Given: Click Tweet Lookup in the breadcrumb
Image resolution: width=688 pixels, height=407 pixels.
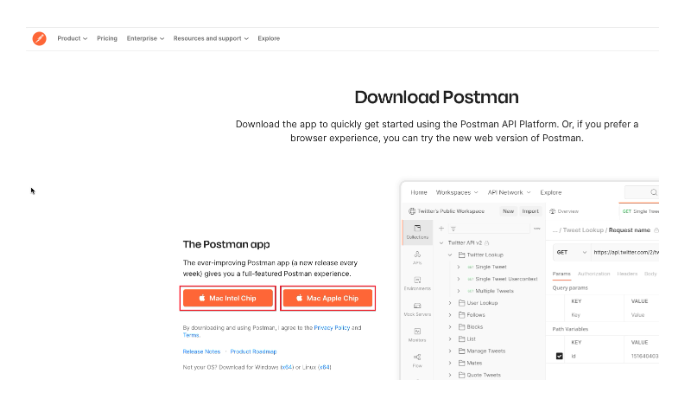Looking at the screenshot, I should pos(583,230).
